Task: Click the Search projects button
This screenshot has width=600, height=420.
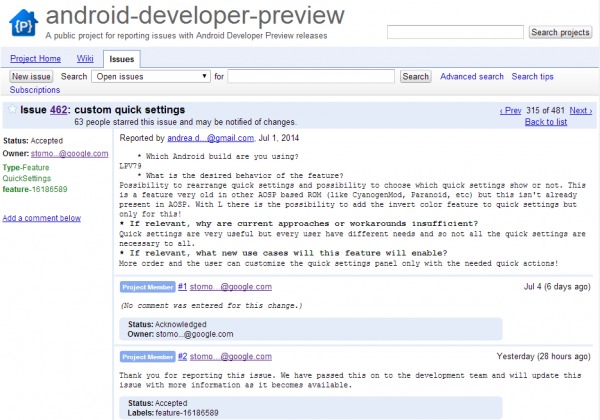Action: coord(560,32)
